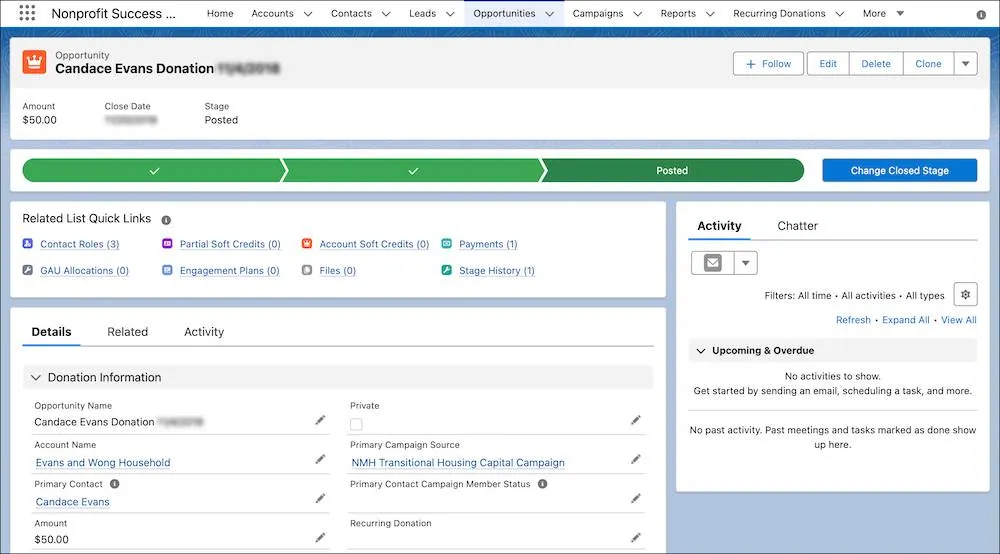Edit the Private field pencil icon
The height and width of the screenshot is (554, 1000).
click(636, 420)
